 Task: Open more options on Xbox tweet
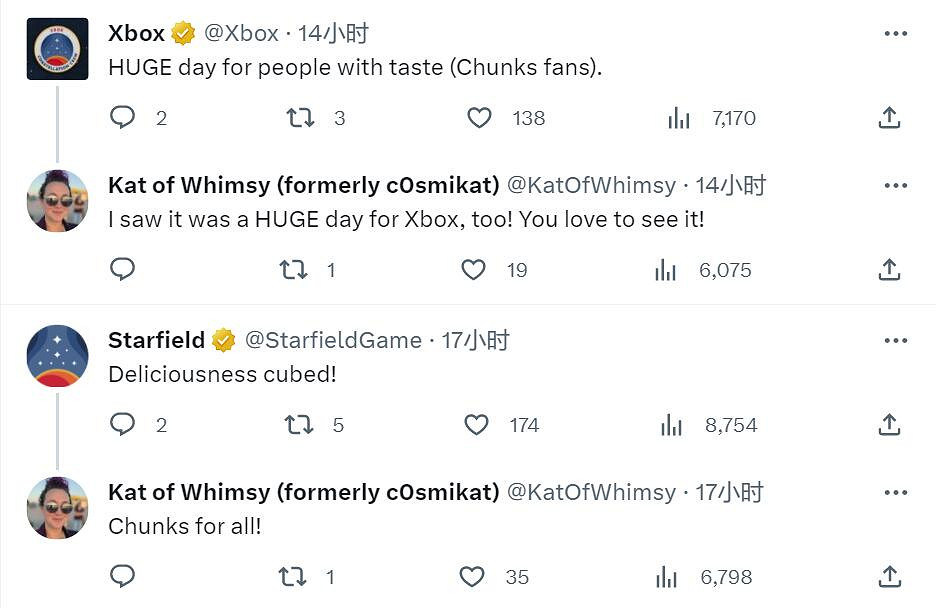pos(895,33)
